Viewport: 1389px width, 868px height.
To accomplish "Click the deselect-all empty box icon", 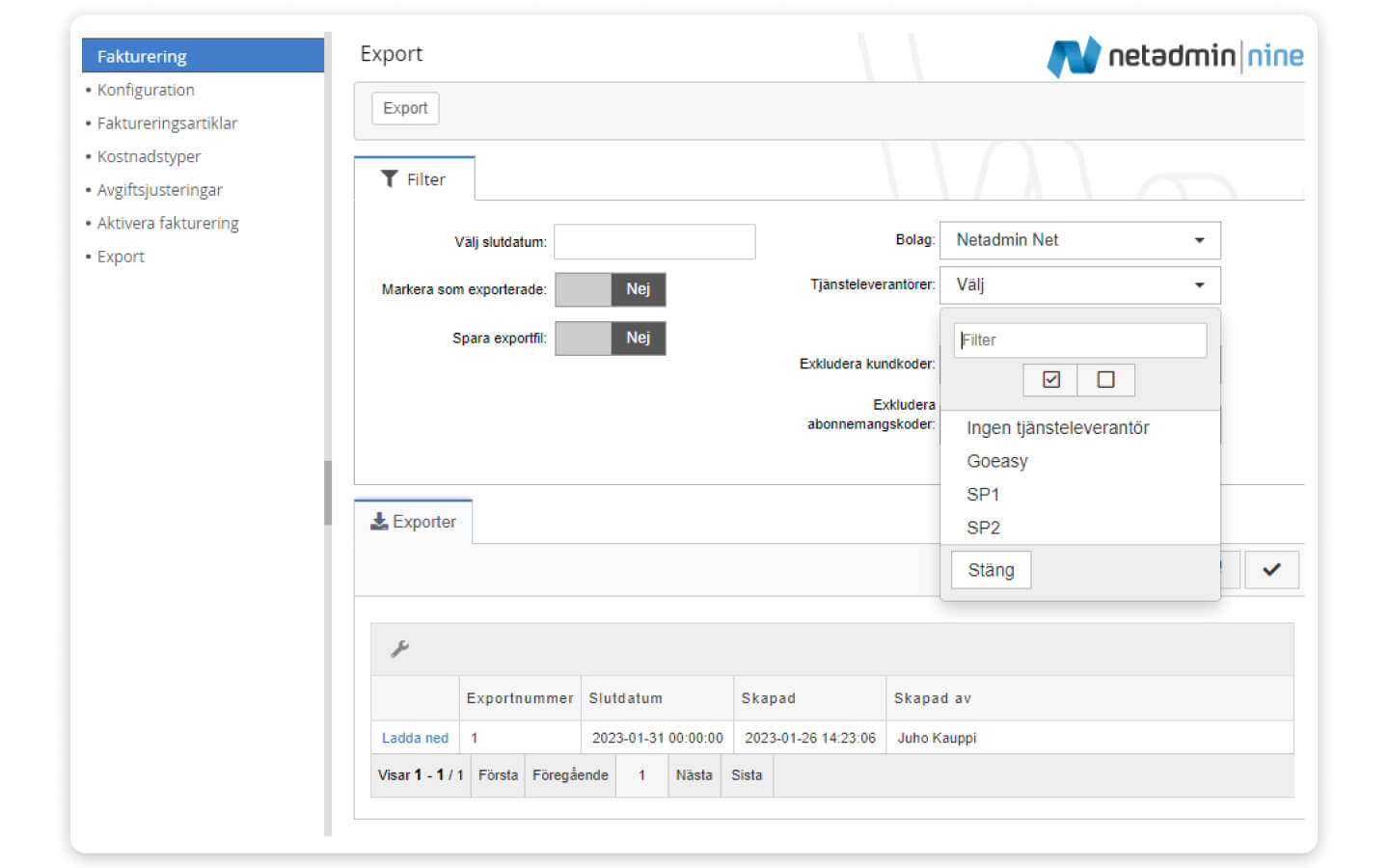I will [1105, 380].
